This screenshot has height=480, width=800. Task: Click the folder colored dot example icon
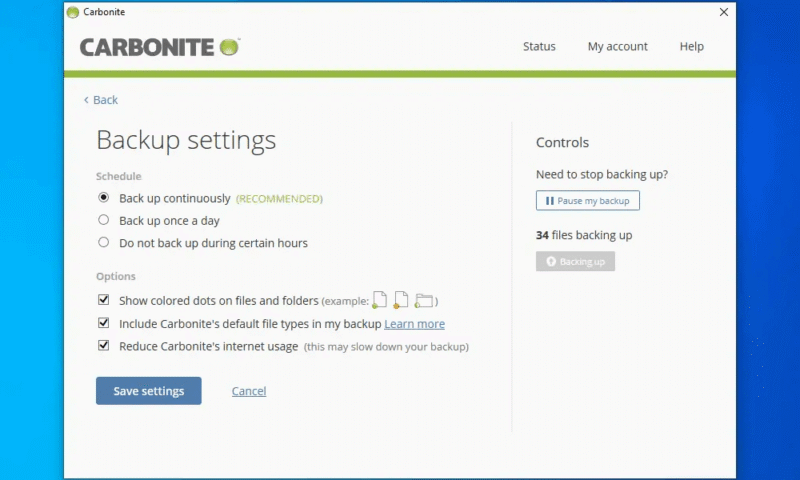[x=424, y=300]
